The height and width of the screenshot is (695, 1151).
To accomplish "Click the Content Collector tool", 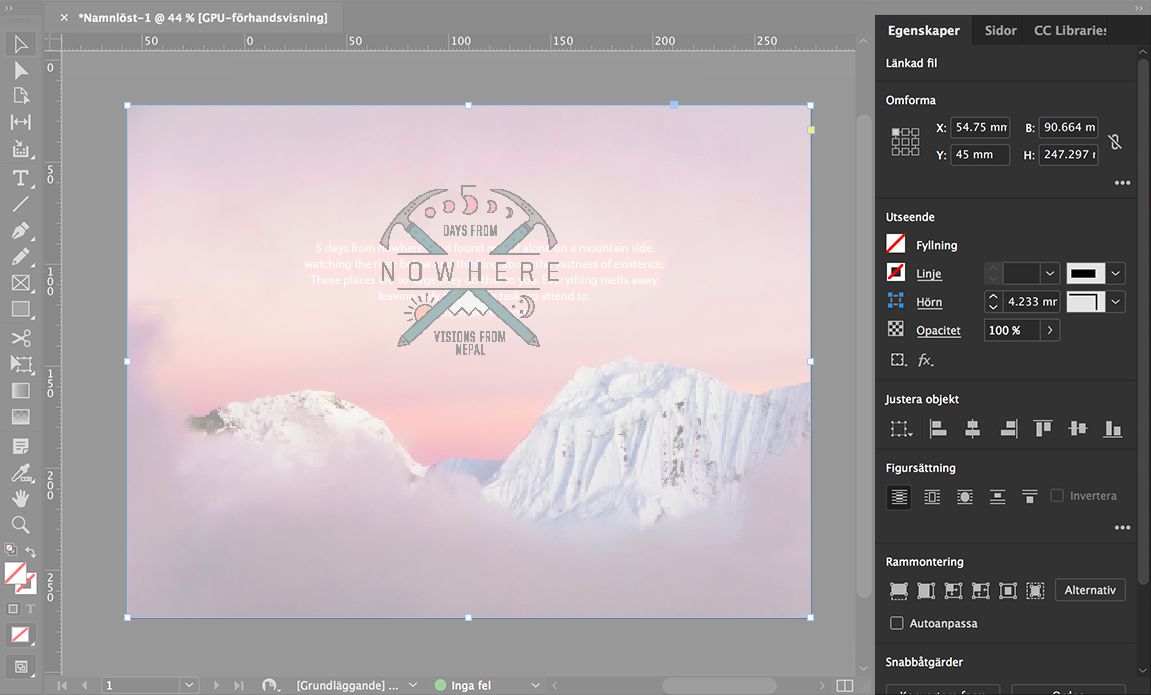I will (21, 149).
